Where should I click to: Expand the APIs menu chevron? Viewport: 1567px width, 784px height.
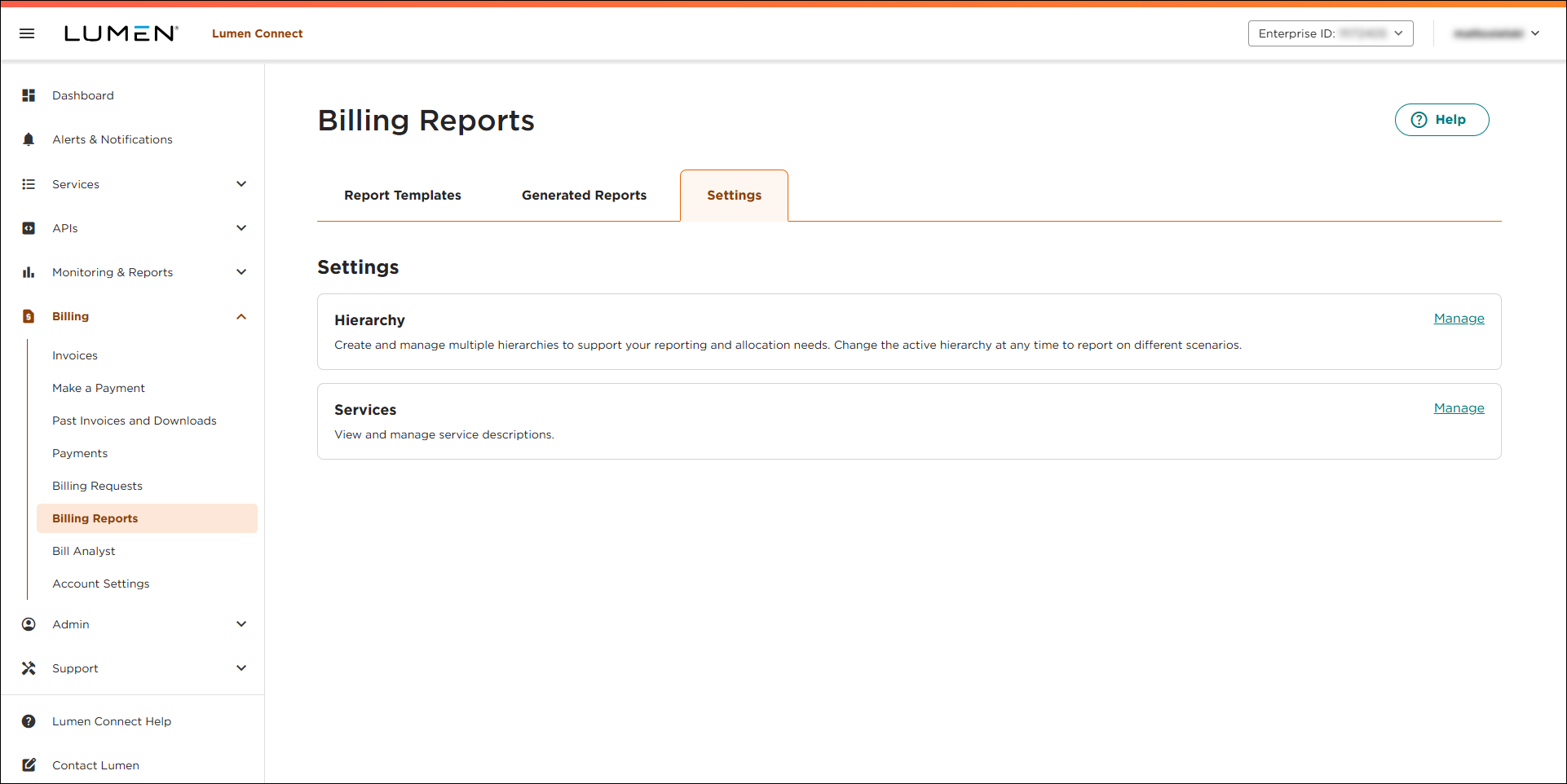click(x=241, y=228)
